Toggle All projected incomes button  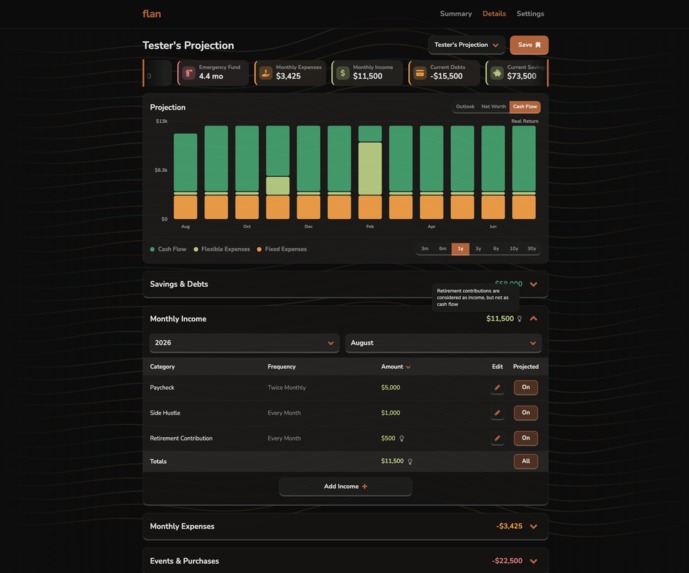[x=526, y=461]
